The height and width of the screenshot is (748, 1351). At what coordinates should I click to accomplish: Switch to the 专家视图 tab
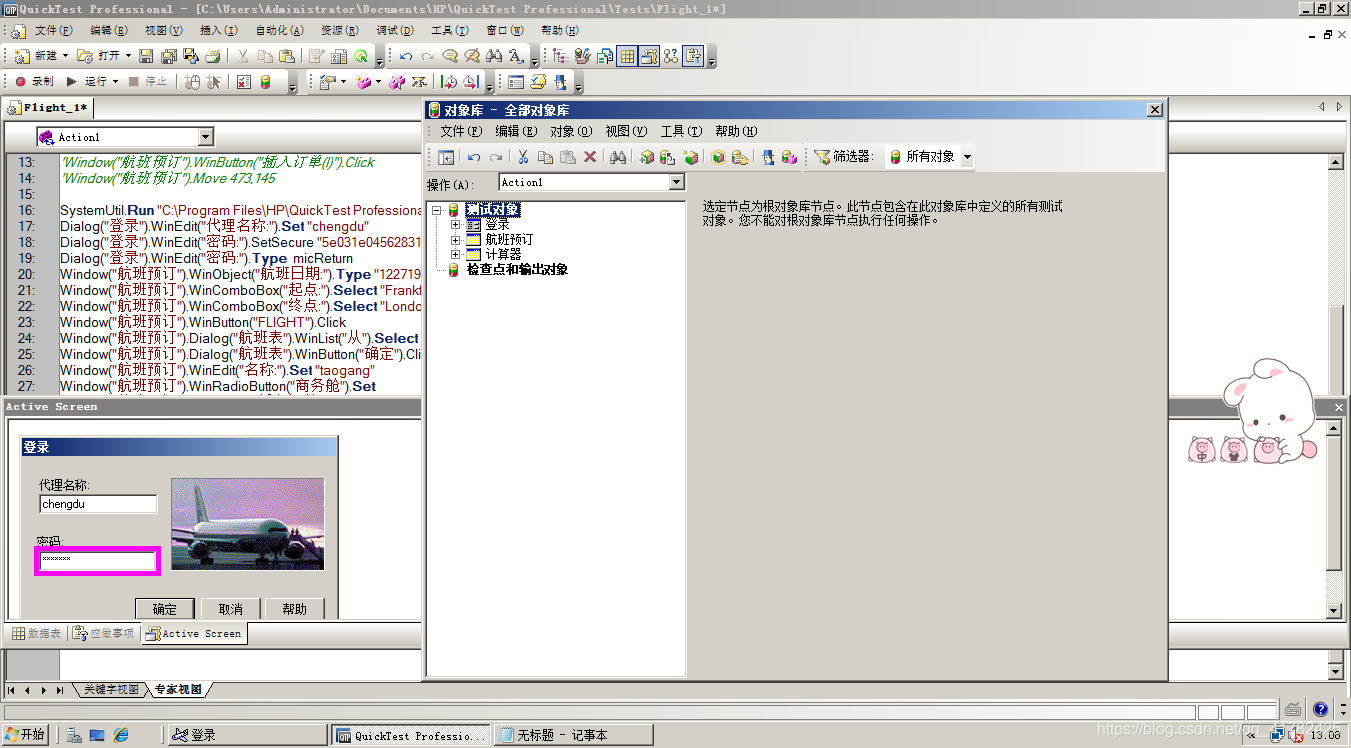tap(177, 690)
